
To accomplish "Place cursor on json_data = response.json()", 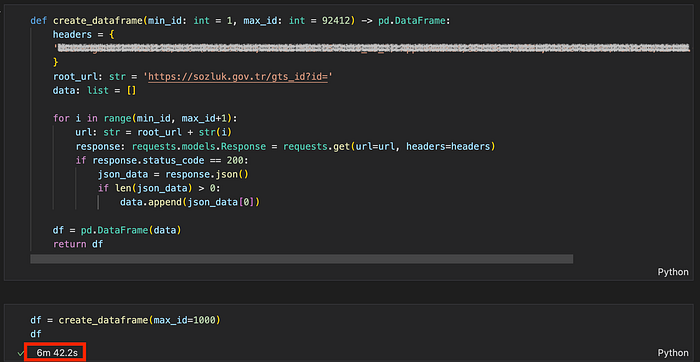I will tap(173, 174).
